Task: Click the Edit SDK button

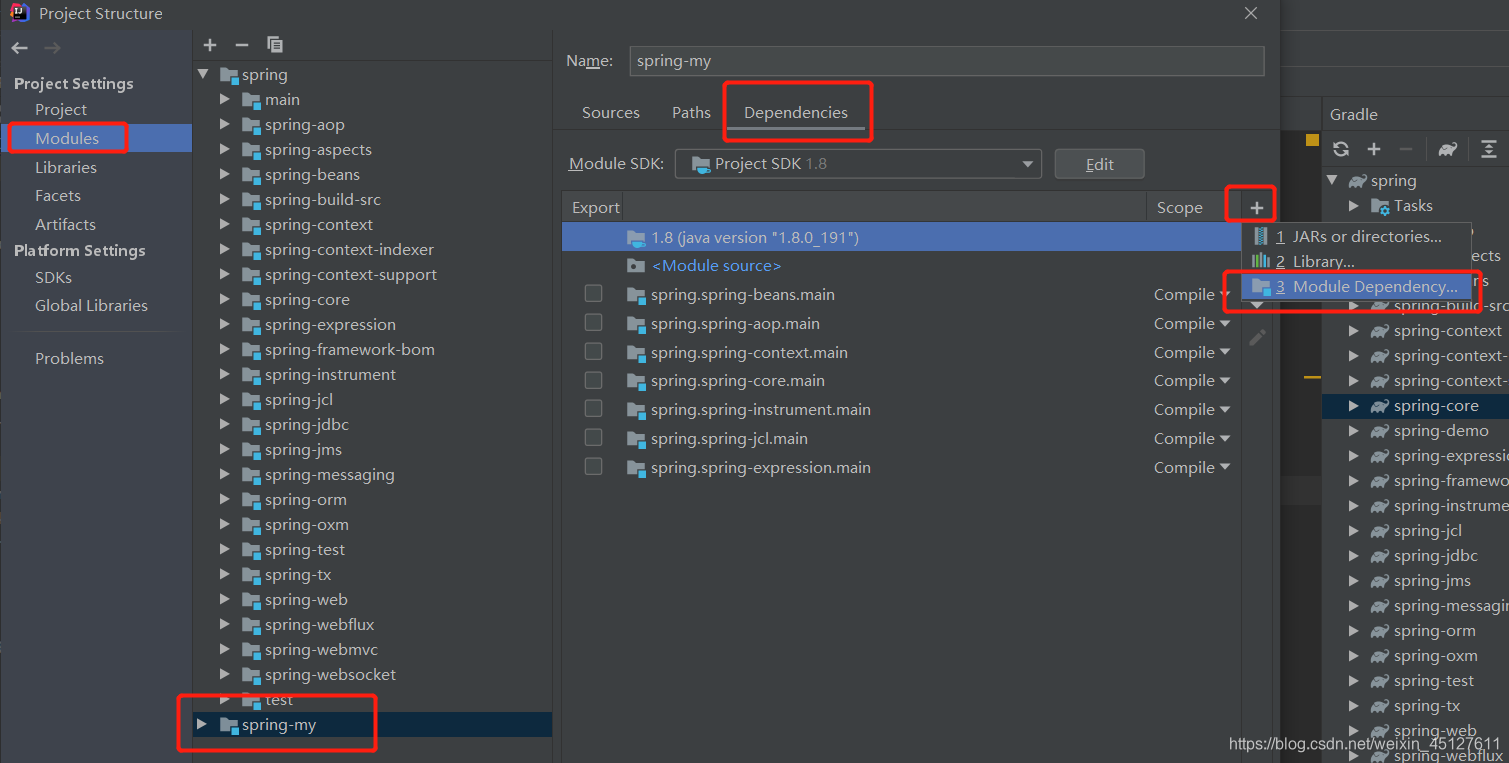Action: point(1099,164)
